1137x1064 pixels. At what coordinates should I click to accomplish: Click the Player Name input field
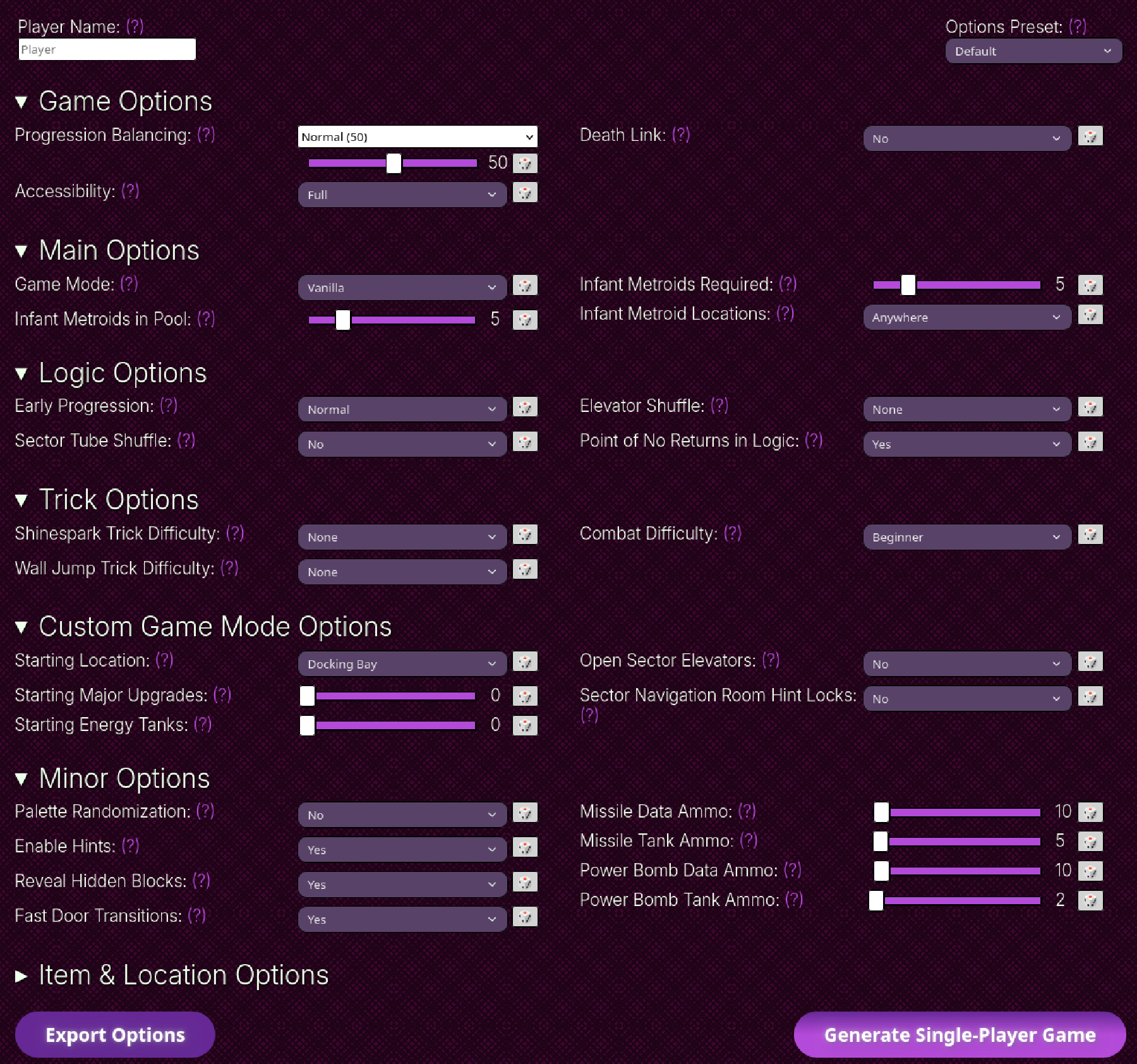[x=107, y=49]
